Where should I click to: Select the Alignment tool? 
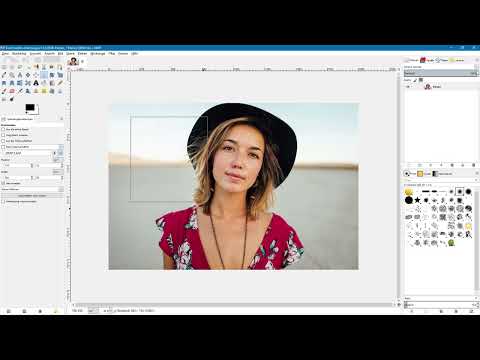pyautogui.click(x=36, y=75)
